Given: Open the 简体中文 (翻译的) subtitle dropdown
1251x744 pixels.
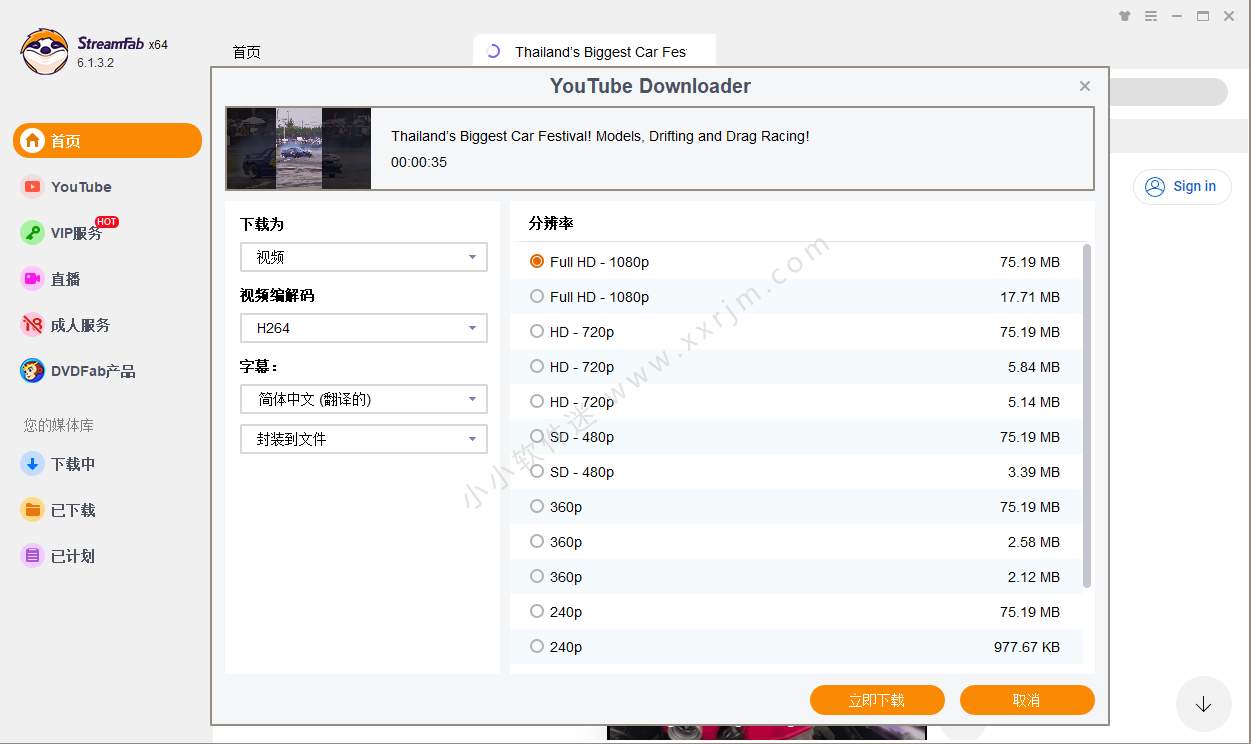Looking at the screenshot, I should (x=364, y=399).
